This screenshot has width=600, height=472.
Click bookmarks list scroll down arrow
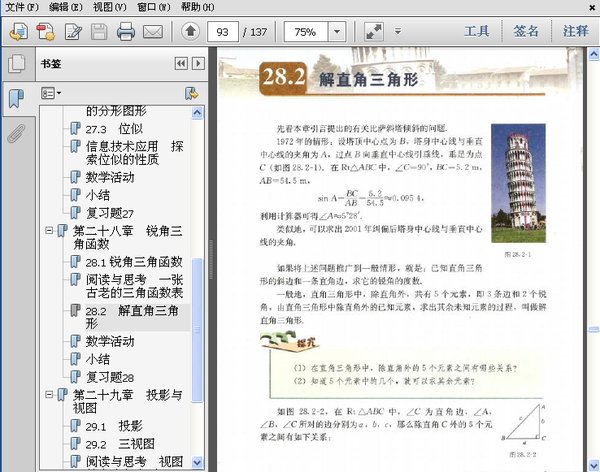pyautogui.click(x=197, y=462)
